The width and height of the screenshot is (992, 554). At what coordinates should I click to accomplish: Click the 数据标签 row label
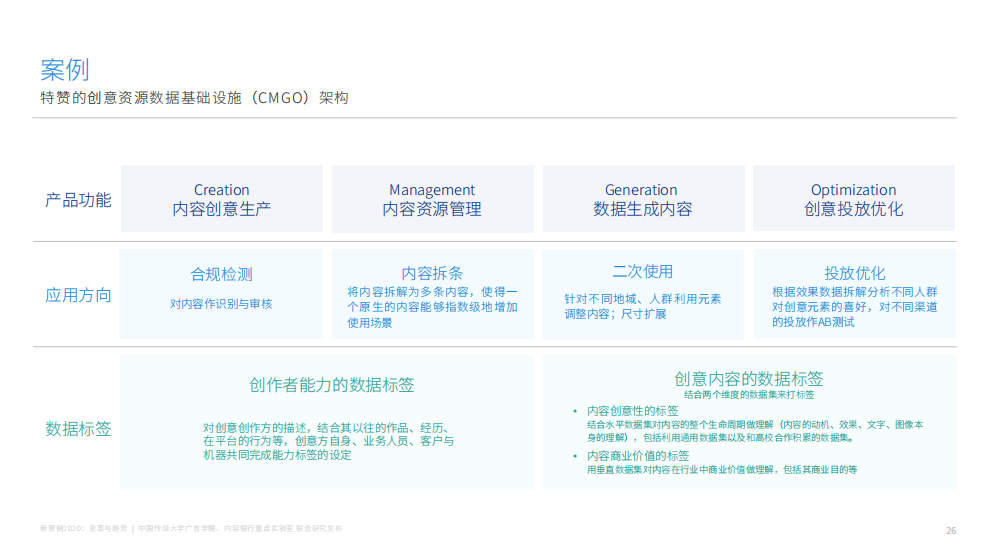point(78,428)
